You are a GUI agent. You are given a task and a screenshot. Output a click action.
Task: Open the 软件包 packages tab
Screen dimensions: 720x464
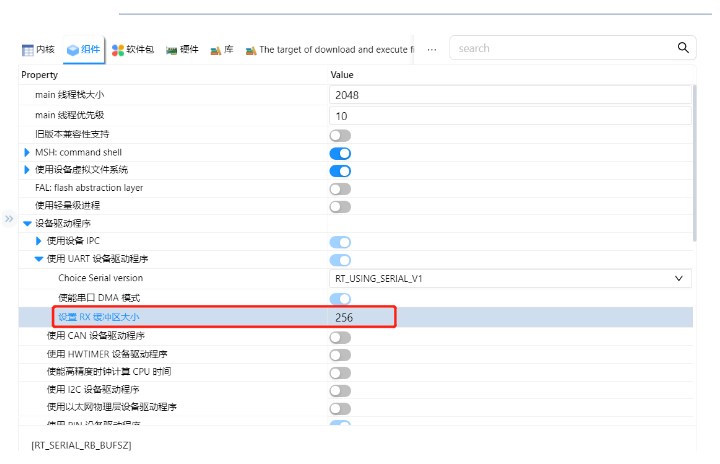click(133, 49)
